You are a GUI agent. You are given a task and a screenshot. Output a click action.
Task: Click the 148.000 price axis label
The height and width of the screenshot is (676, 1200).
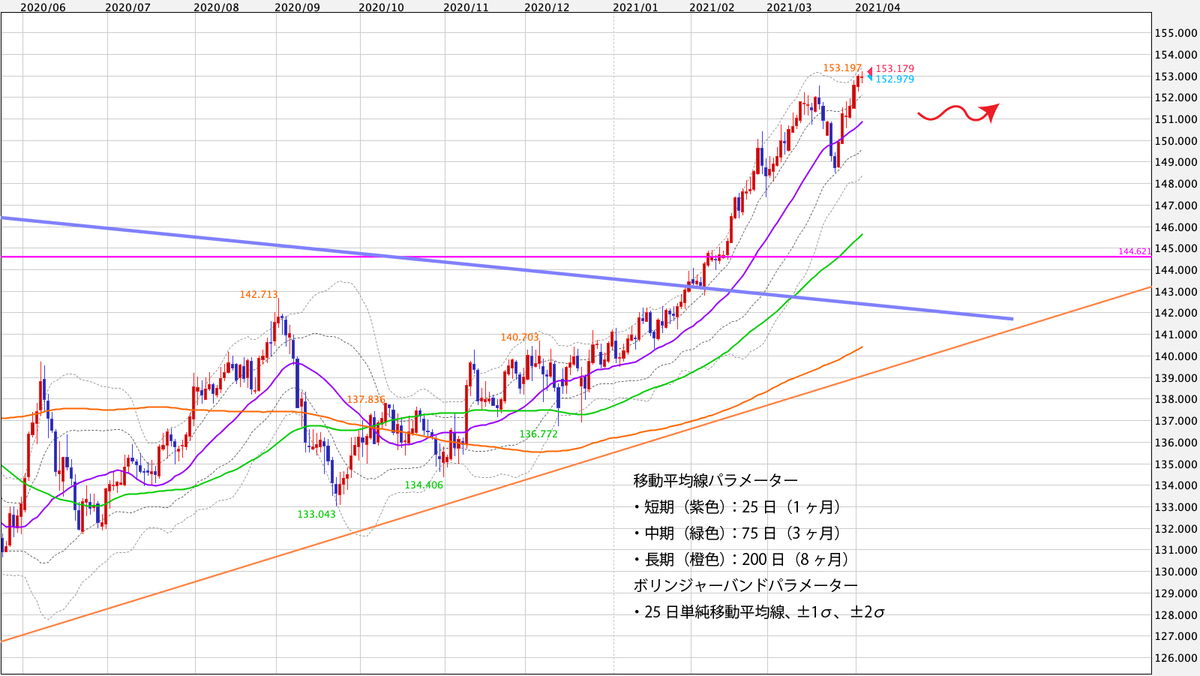click(1177, 184)
